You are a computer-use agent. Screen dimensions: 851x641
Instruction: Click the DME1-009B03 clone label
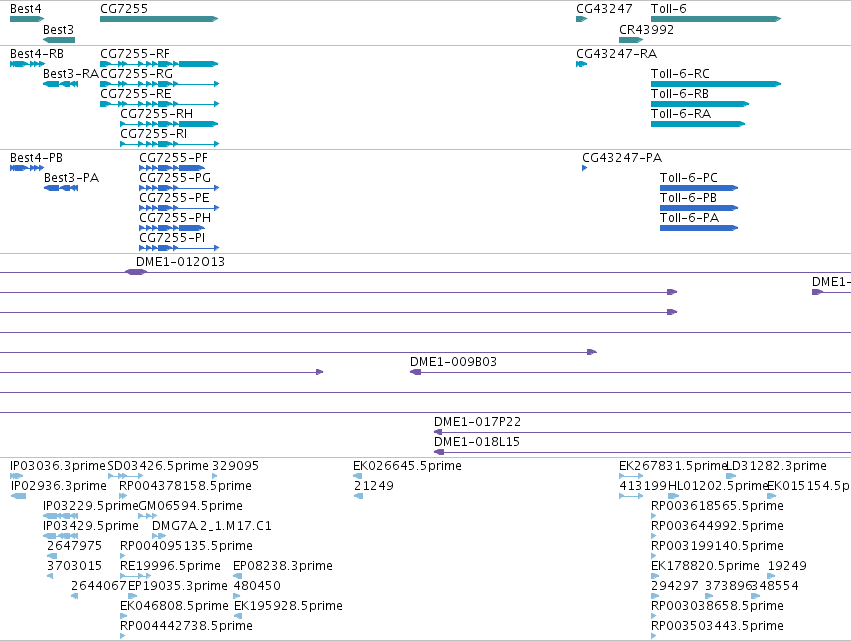453,361
